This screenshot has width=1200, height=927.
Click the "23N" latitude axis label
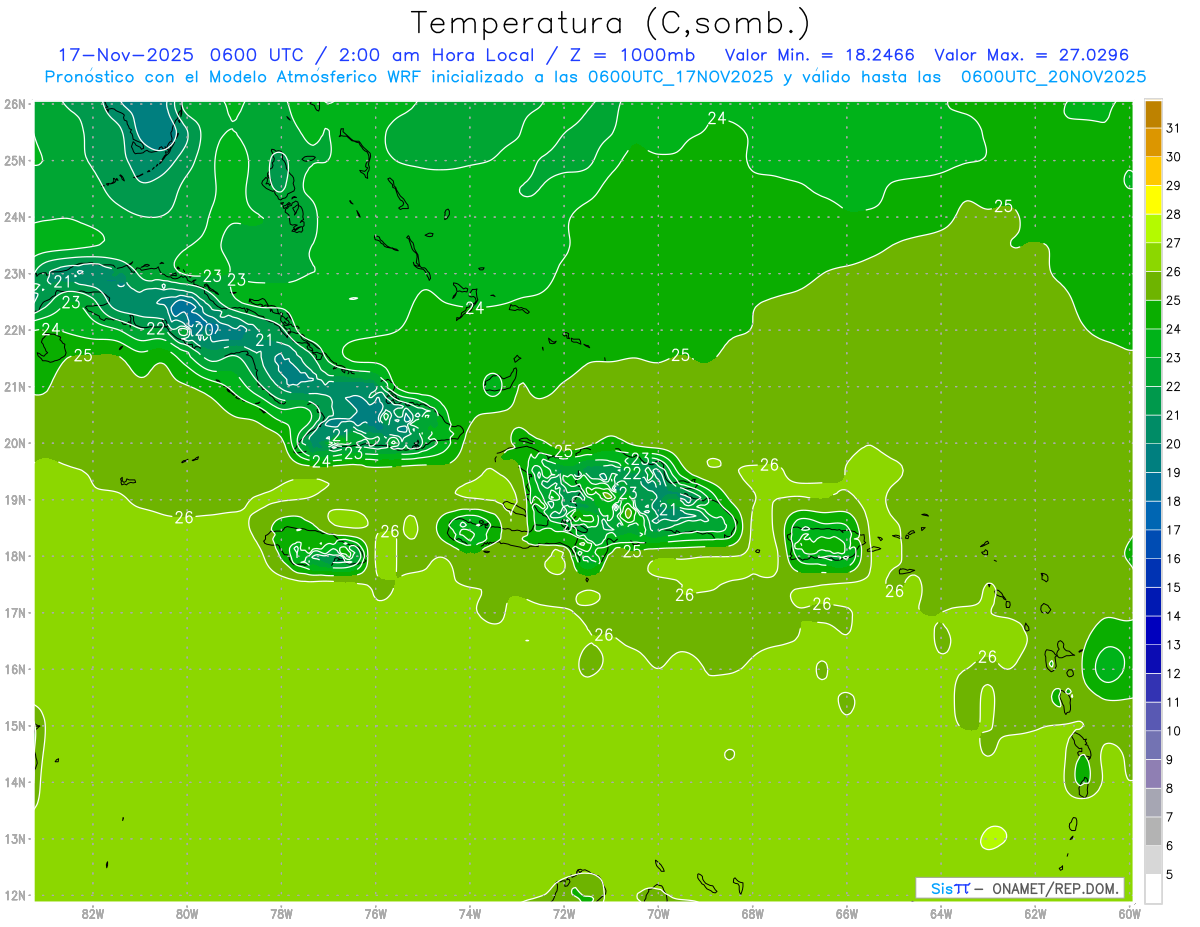14,274
